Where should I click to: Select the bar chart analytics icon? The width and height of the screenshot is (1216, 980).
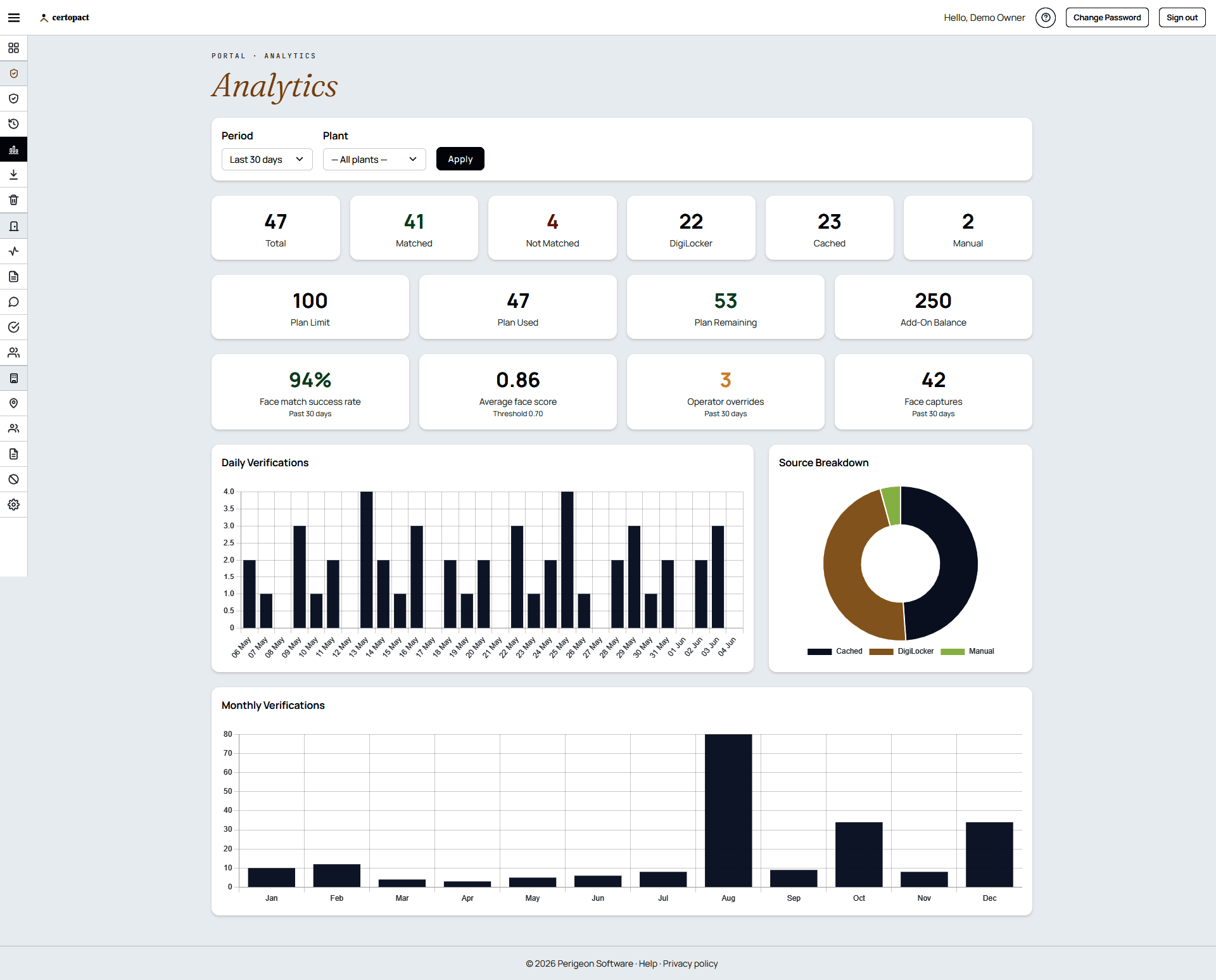coord(13,150)
